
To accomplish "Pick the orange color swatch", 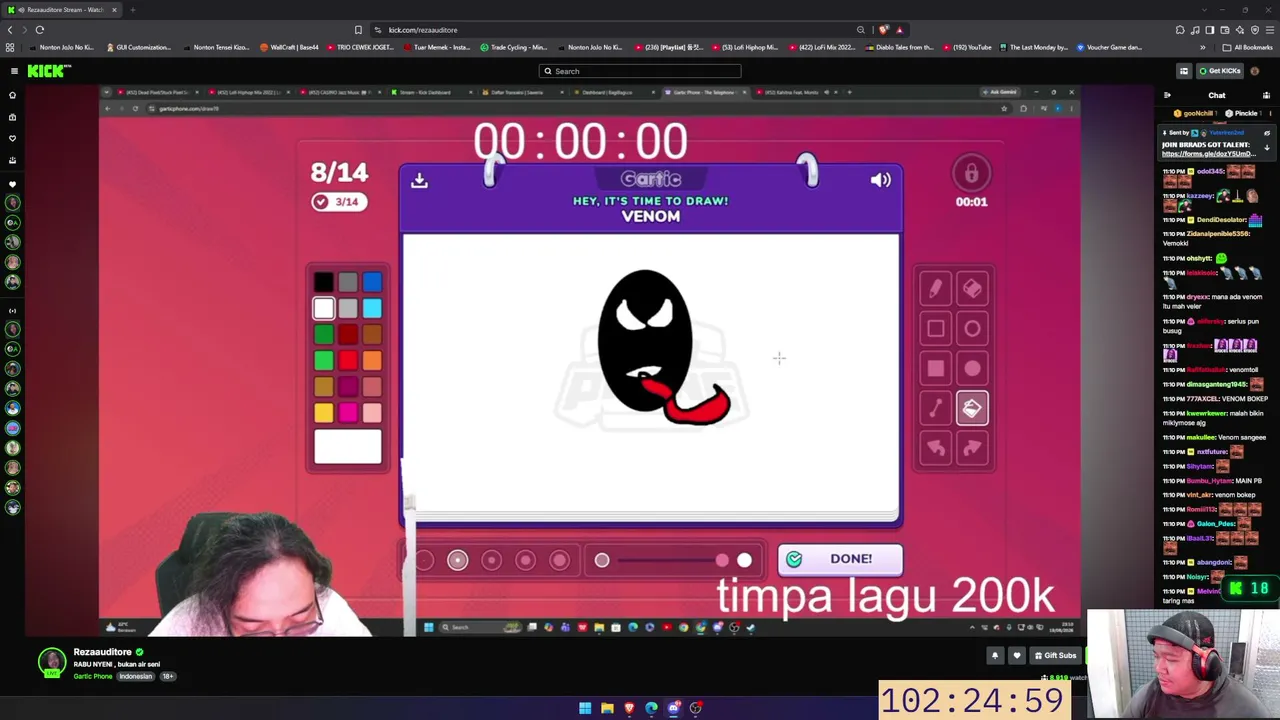I will point(372,361).
